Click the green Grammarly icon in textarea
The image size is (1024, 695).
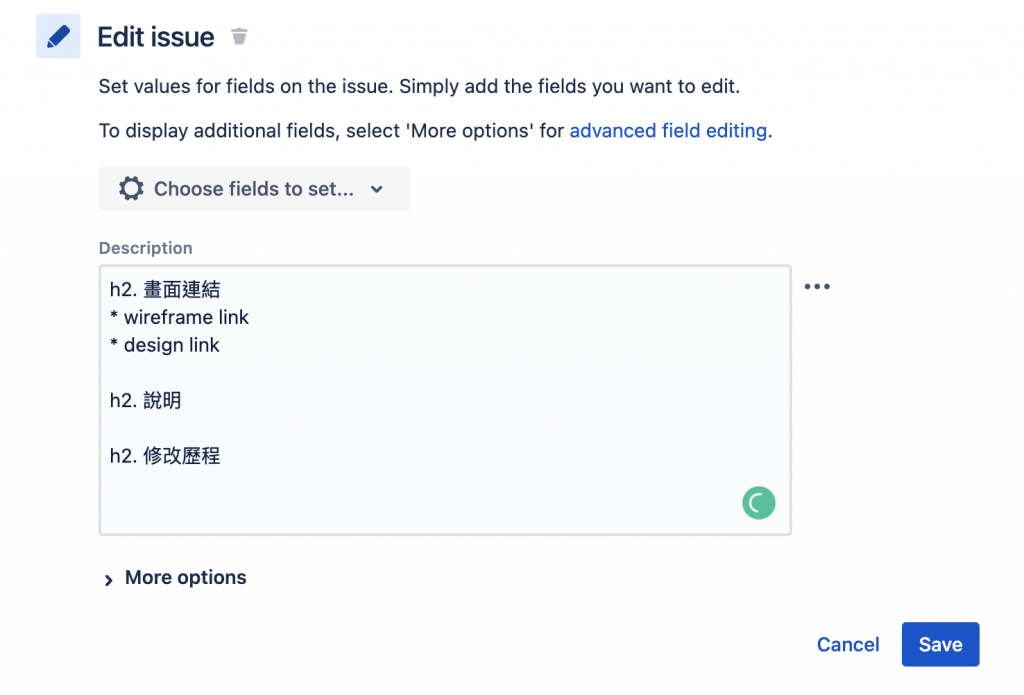(759, 502)
